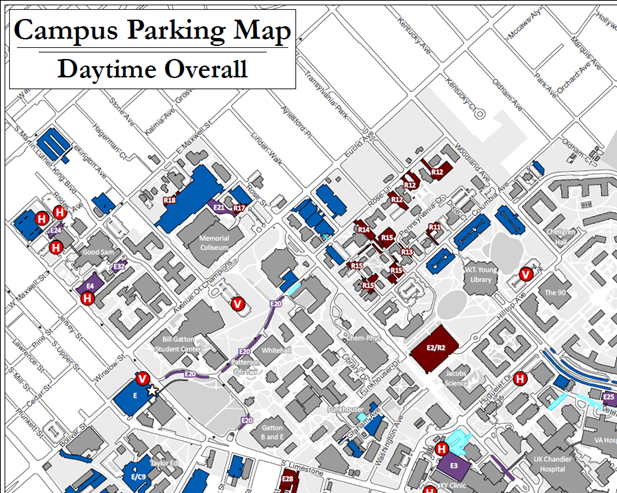Click the W.T. Young Library label
The width and height of the screenshot is (617, 493).
(x=481, y=275)
